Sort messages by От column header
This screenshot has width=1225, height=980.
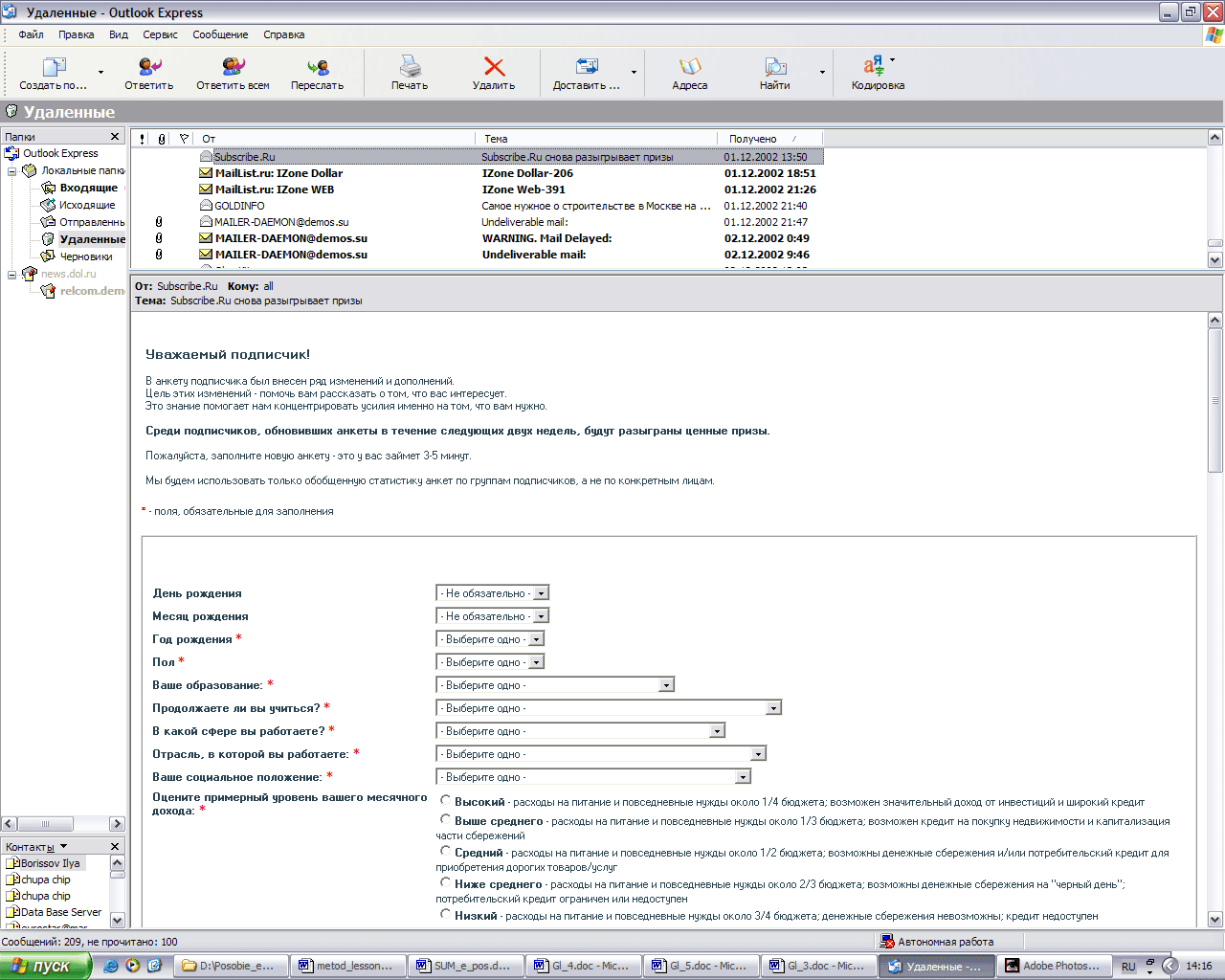(x=335, y=139)
